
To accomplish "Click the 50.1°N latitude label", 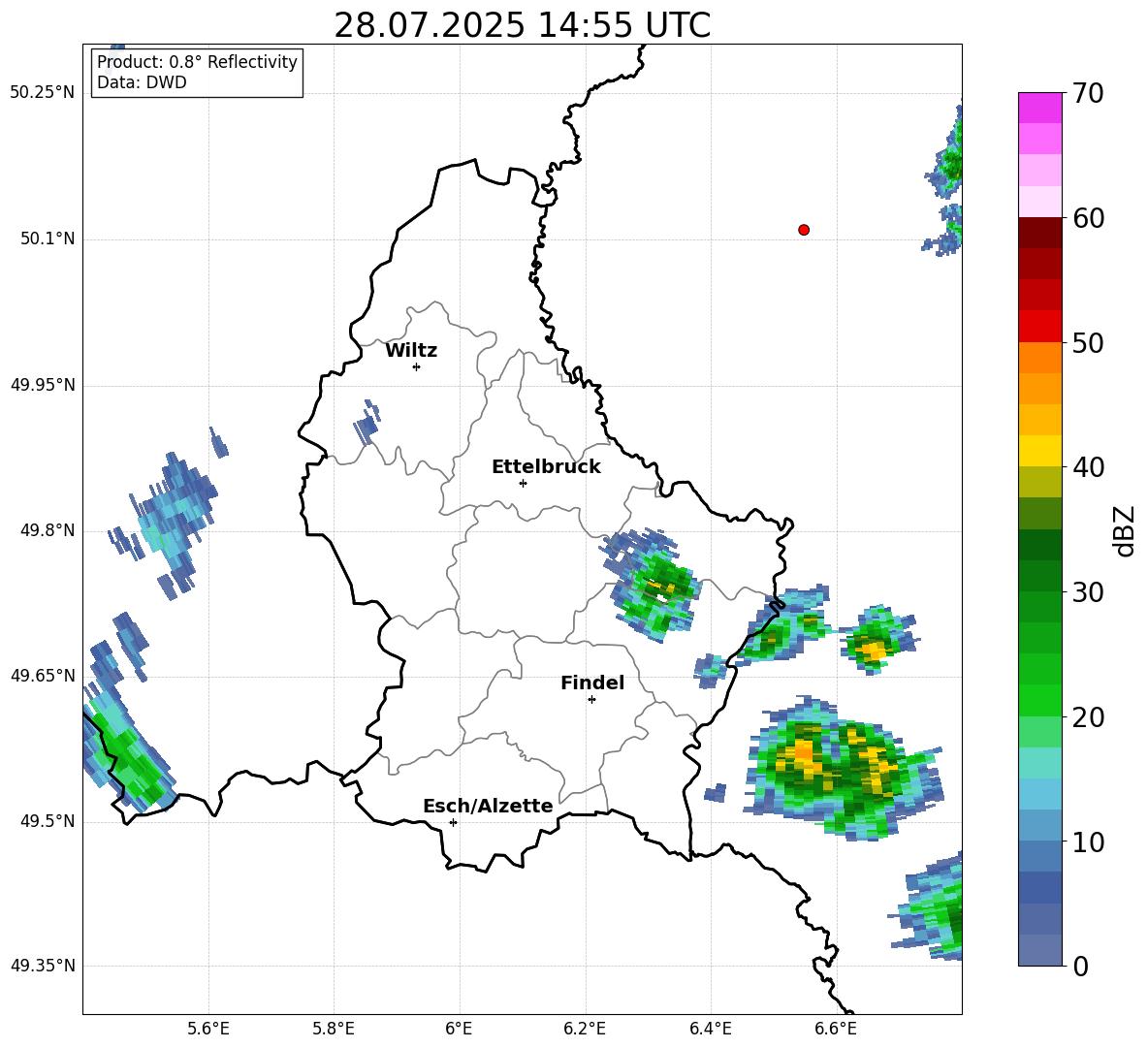I will tap(48, 238).
